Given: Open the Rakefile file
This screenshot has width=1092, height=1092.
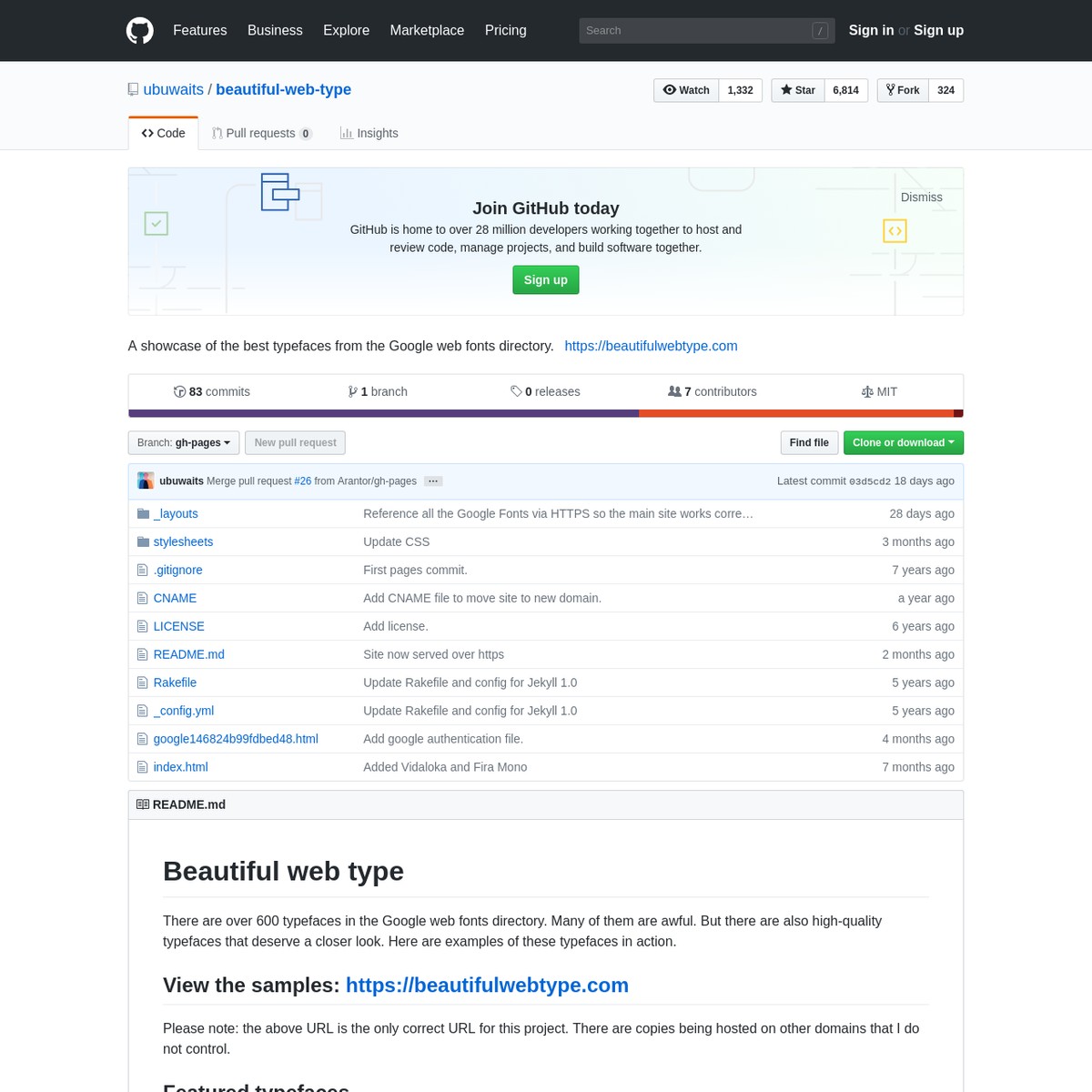Looking at the screenshot, I should [175, 683].
